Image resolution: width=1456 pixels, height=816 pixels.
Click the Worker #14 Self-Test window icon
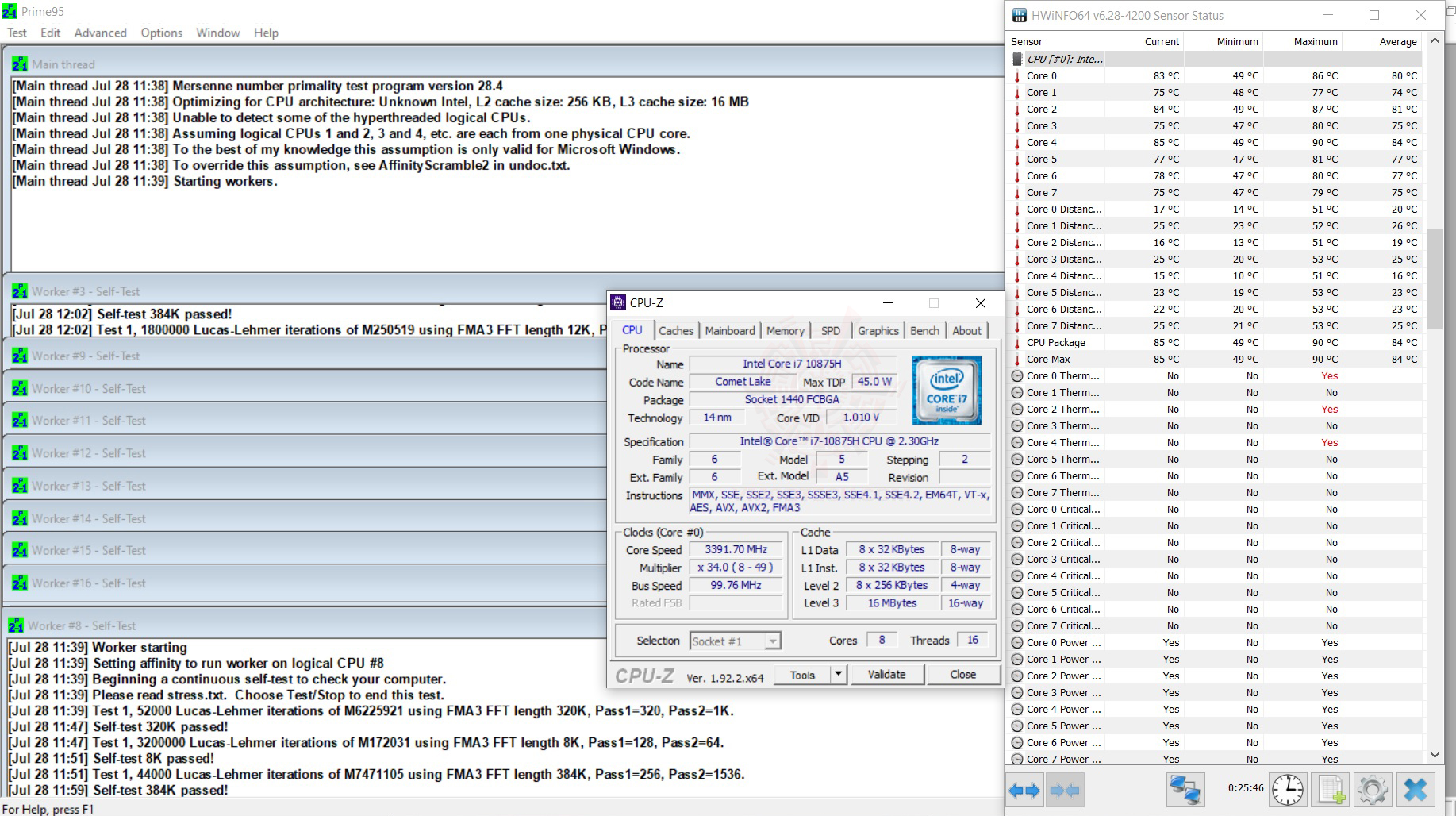pos(20,518)
